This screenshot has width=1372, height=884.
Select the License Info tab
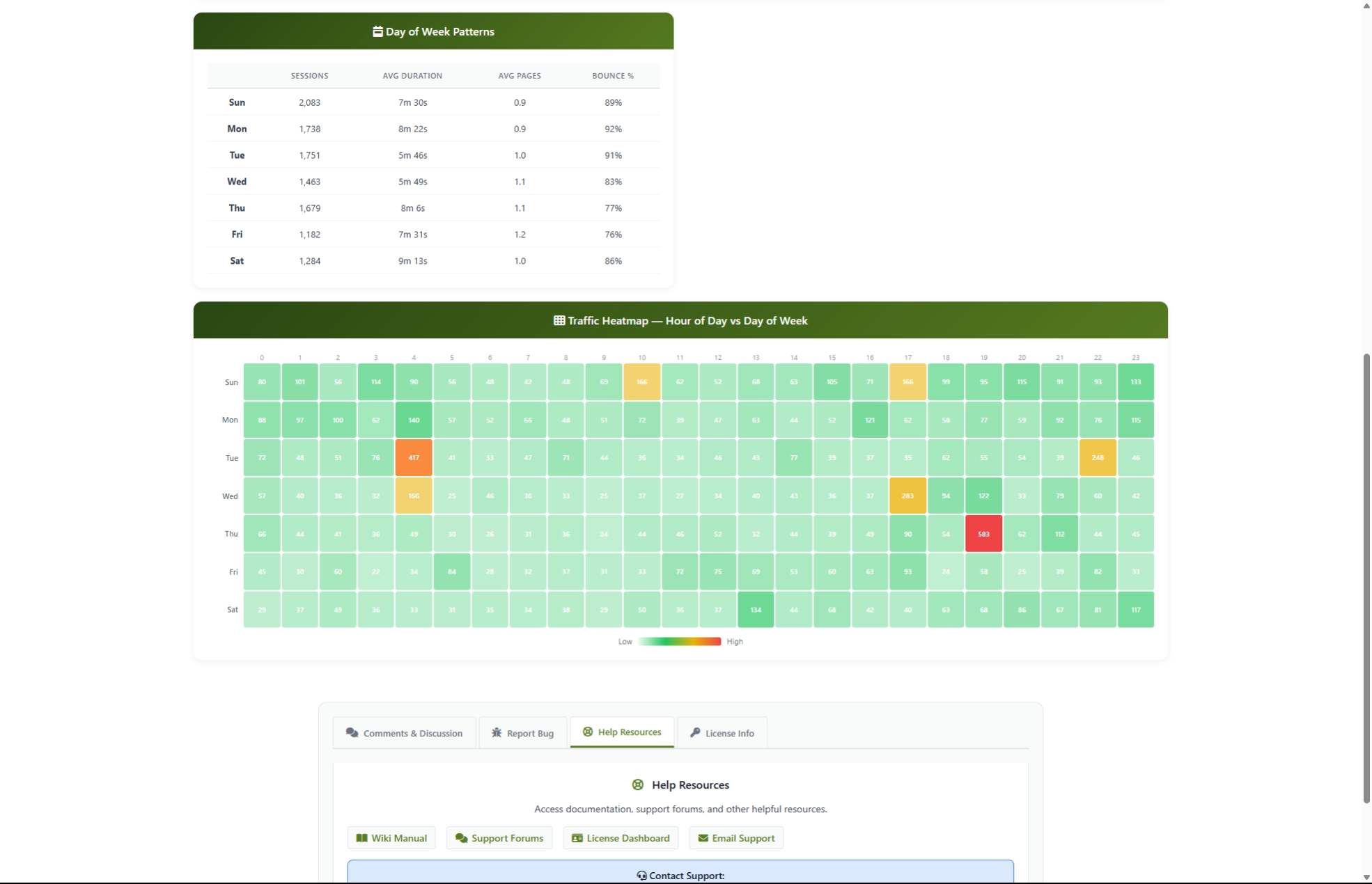[x=722, y=733]
